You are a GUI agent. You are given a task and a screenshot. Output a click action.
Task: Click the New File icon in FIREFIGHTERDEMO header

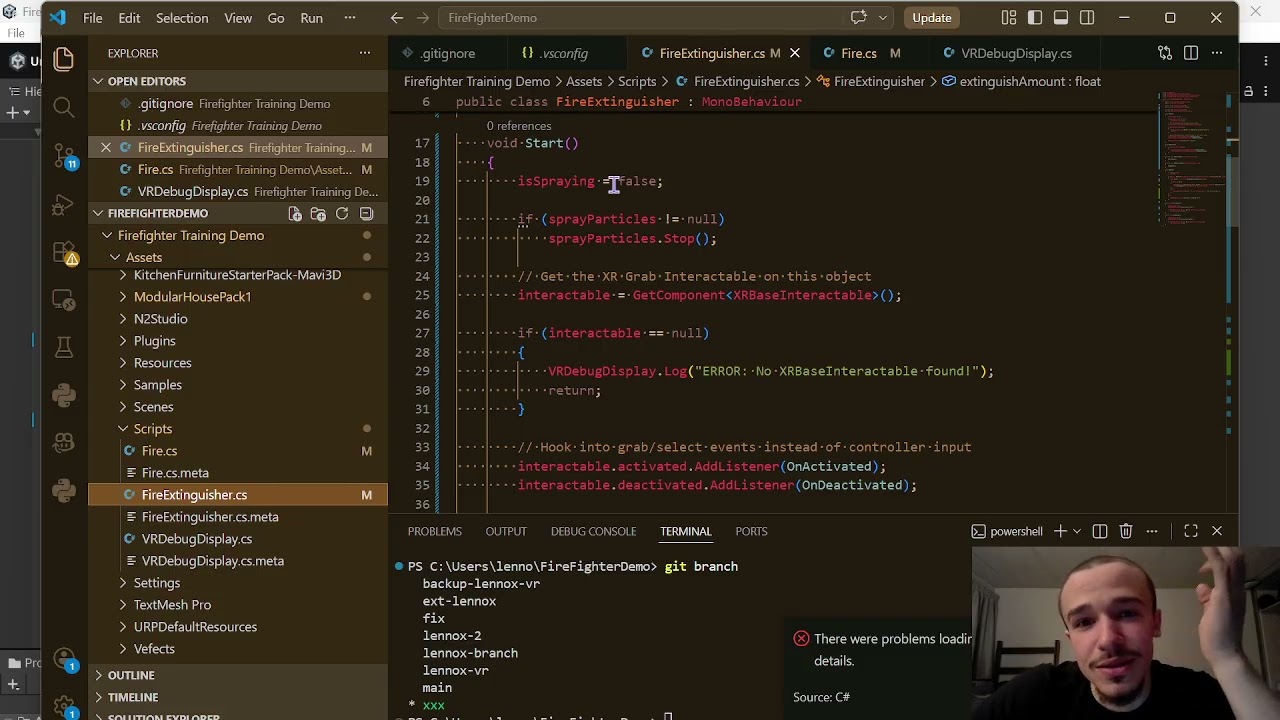(x=295, y=214)
